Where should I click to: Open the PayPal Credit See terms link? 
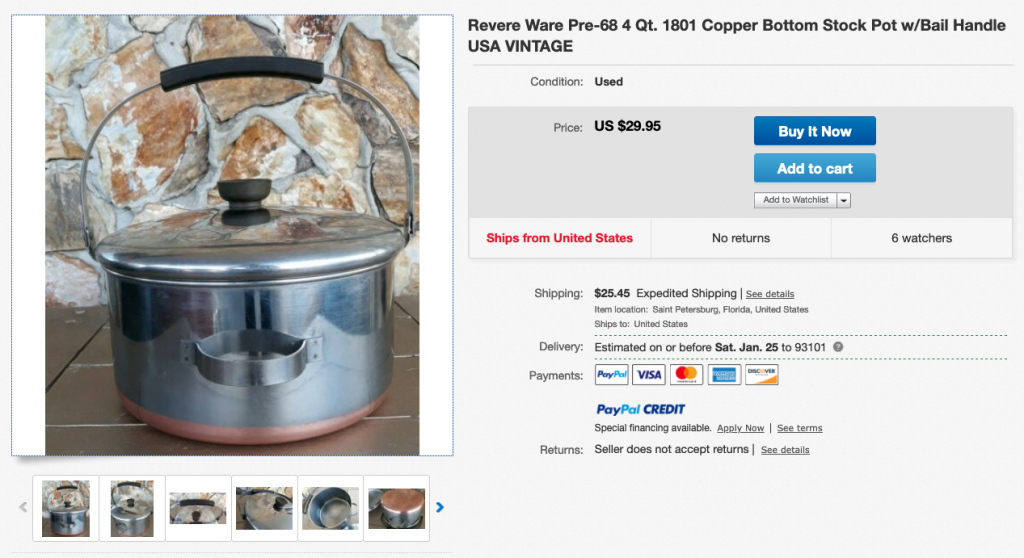click(x=799, y=428)
